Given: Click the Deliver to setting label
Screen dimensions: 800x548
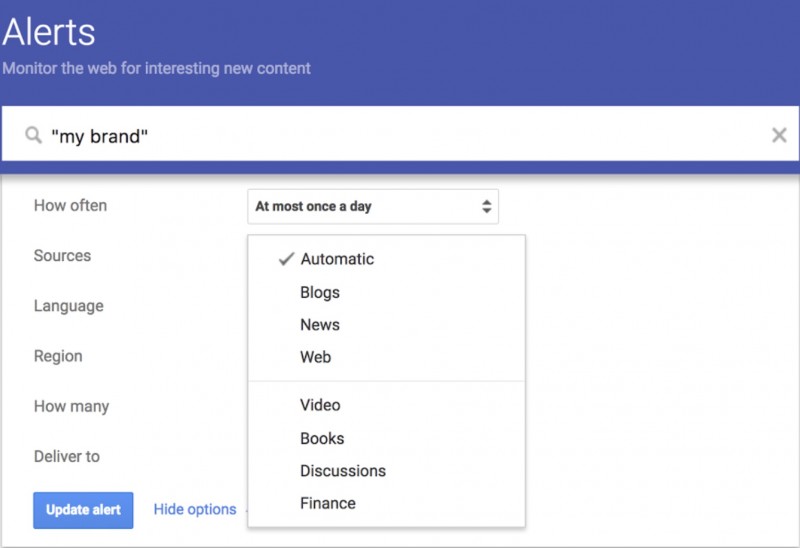Looking at the screenshot, I should (x=67, y=456).
